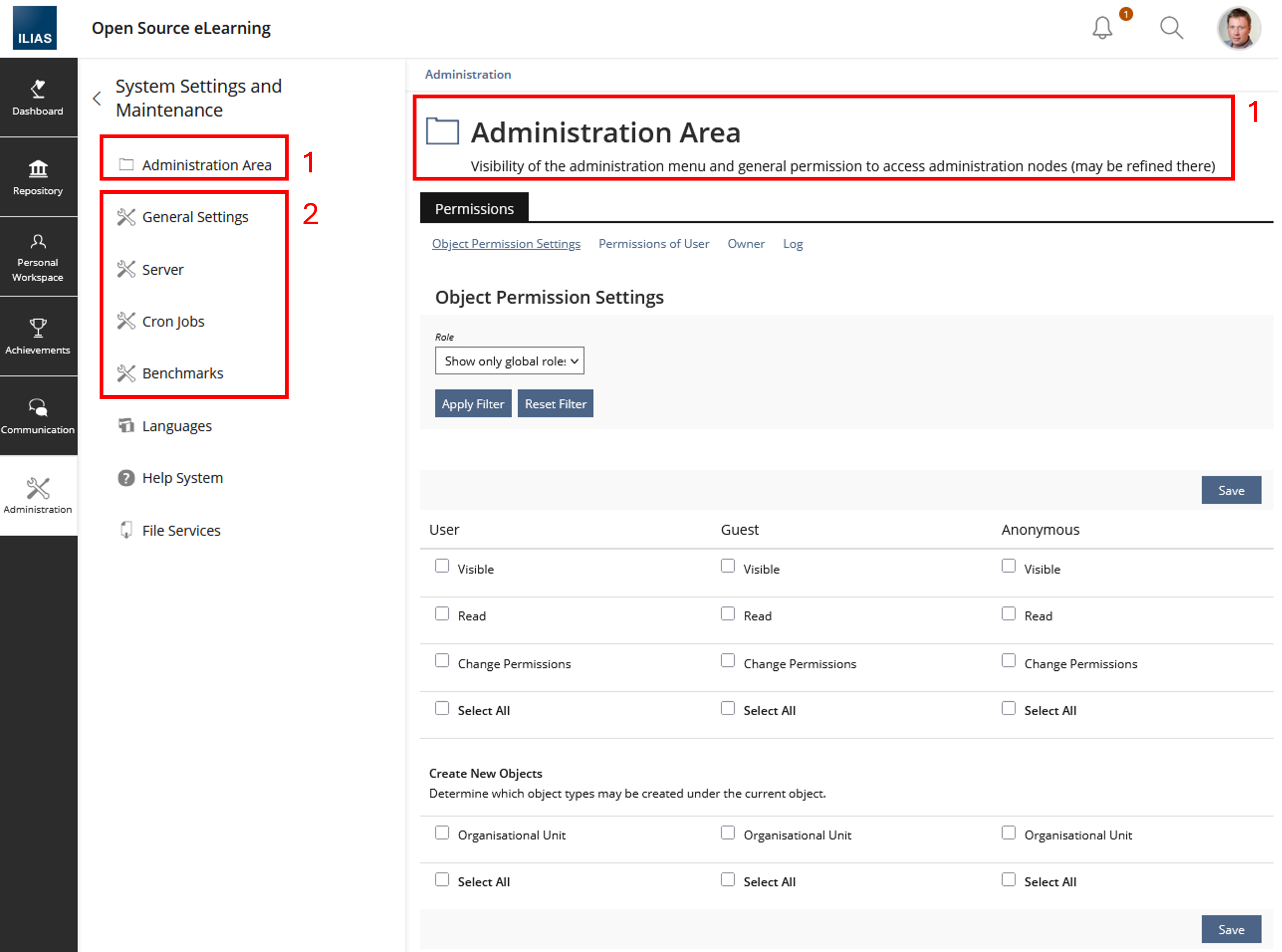Collapse System Settings menu with back chevron
Image resolution: width=1282 pixels, height=952 pixels.
[x=97, y=98]
